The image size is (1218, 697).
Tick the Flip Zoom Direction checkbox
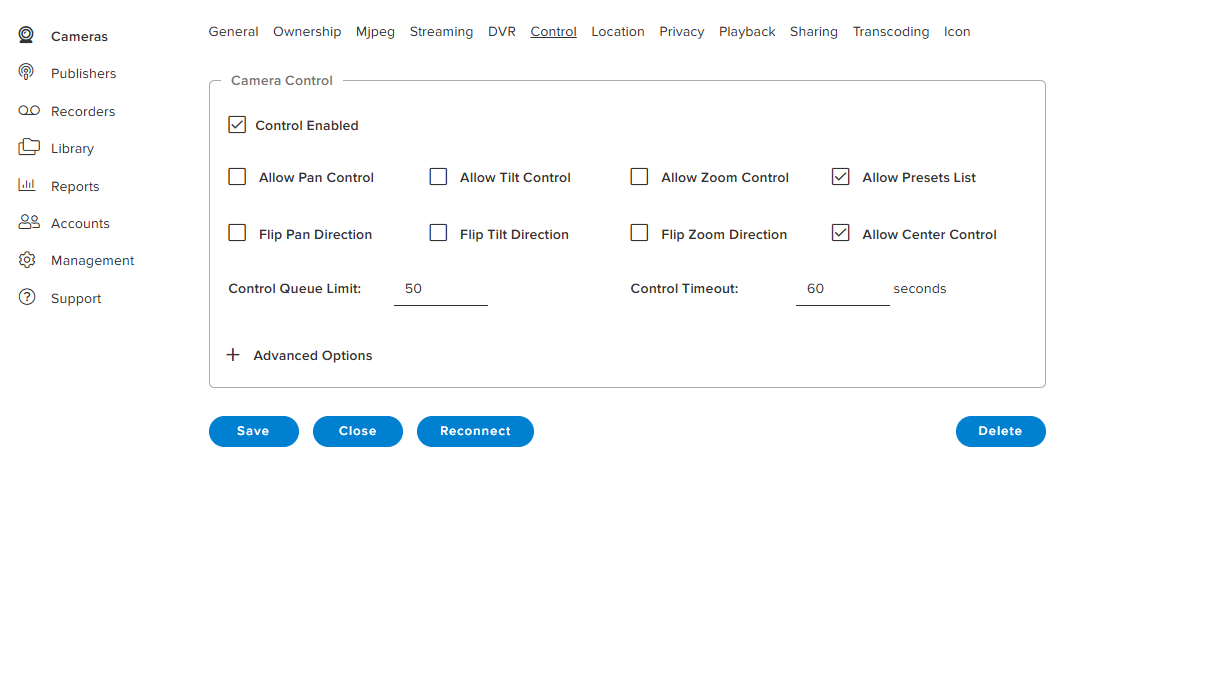tap(639, 234)
